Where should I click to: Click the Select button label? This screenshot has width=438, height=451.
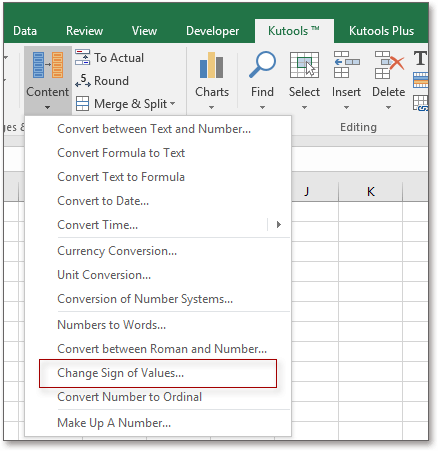pos(304,92)
